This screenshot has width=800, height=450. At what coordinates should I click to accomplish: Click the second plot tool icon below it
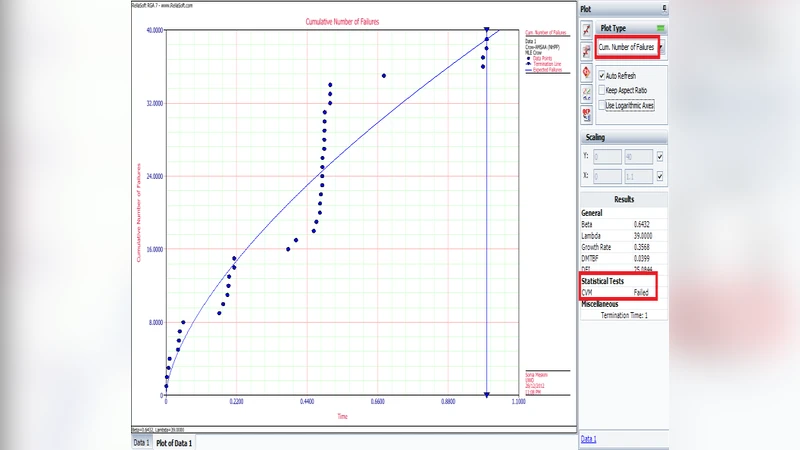tap(586, 50)
